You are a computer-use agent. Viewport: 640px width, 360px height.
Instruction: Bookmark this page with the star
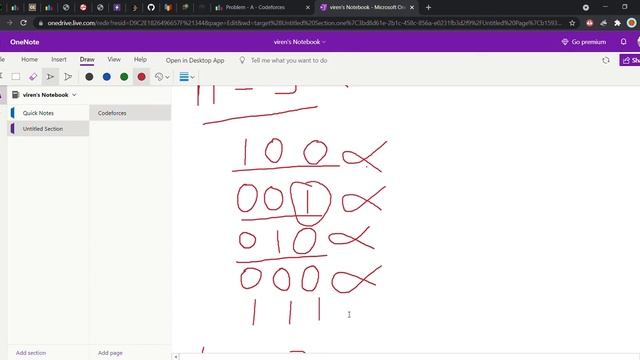pos(572,23)
